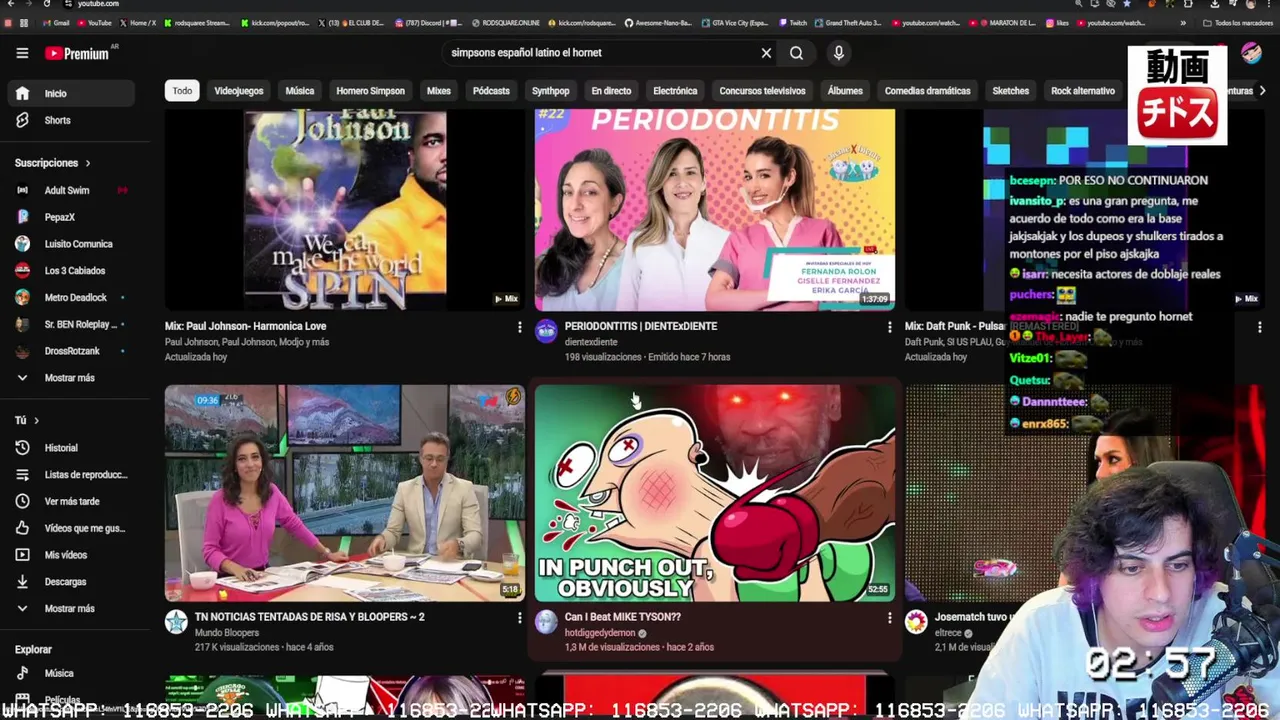This screenshot has height=720, width=1280.
Task: Click the magnifier search button
Action: point(796,53)
